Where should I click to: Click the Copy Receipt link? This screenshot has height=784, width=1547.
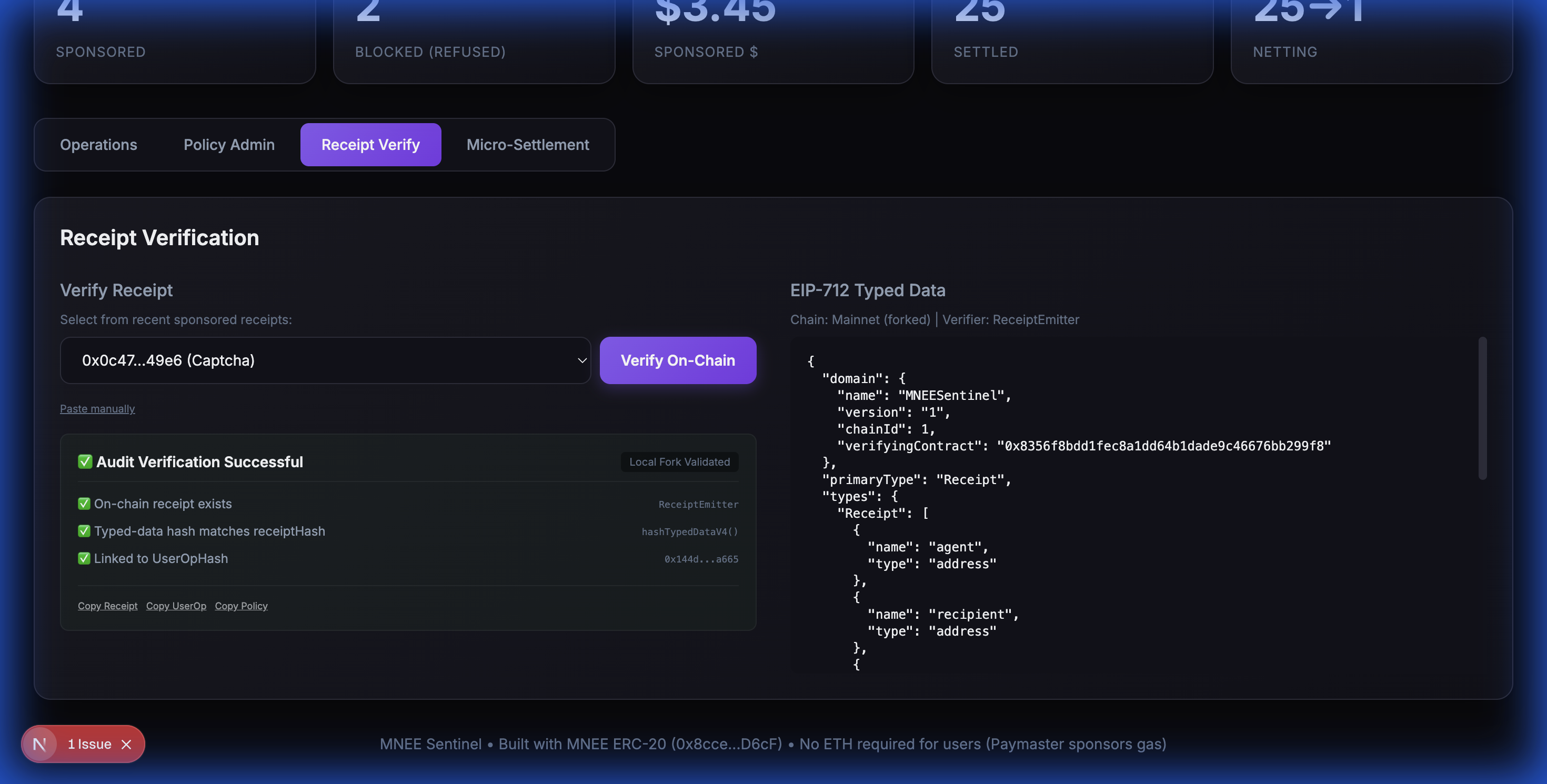107,606
